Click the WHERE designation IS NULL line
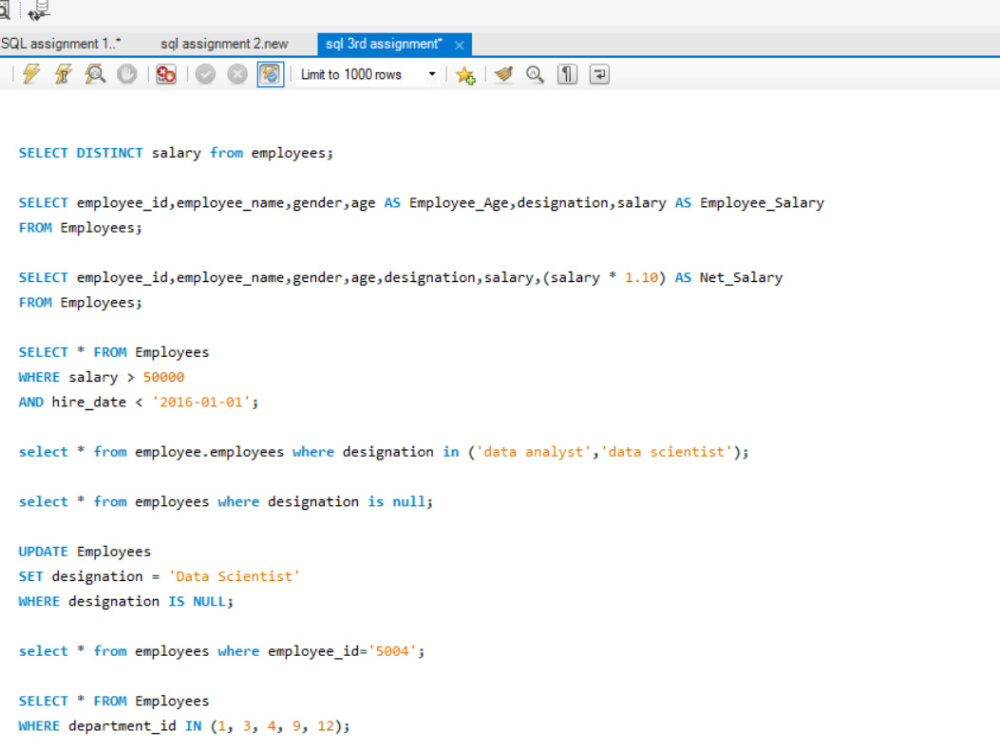 tap(126, 602)
